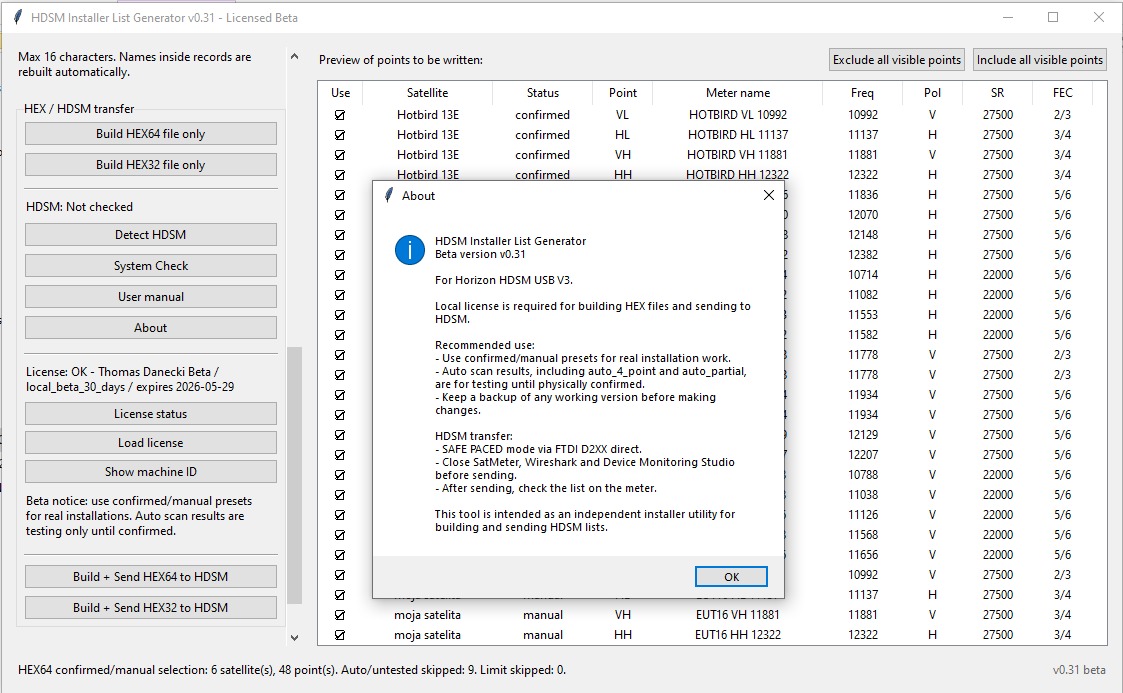Click the Freq column header
This screenshot has width=1123, height=693.
coord(862,93)
